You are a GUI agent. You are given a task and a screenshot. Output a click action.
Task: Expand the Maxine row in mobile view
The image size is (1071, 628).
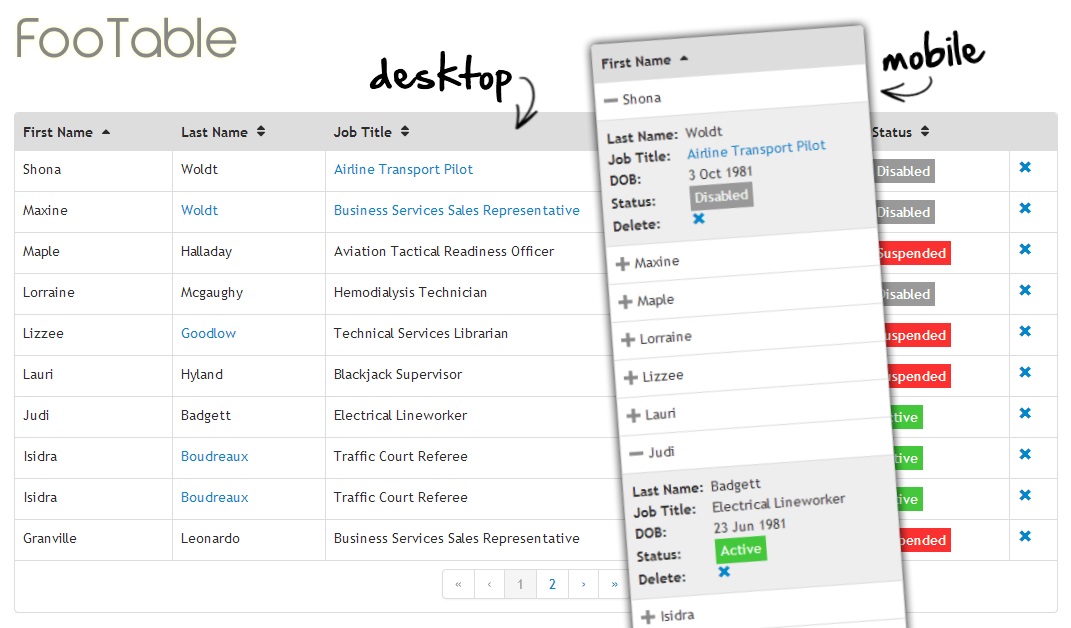click(622, 264)
